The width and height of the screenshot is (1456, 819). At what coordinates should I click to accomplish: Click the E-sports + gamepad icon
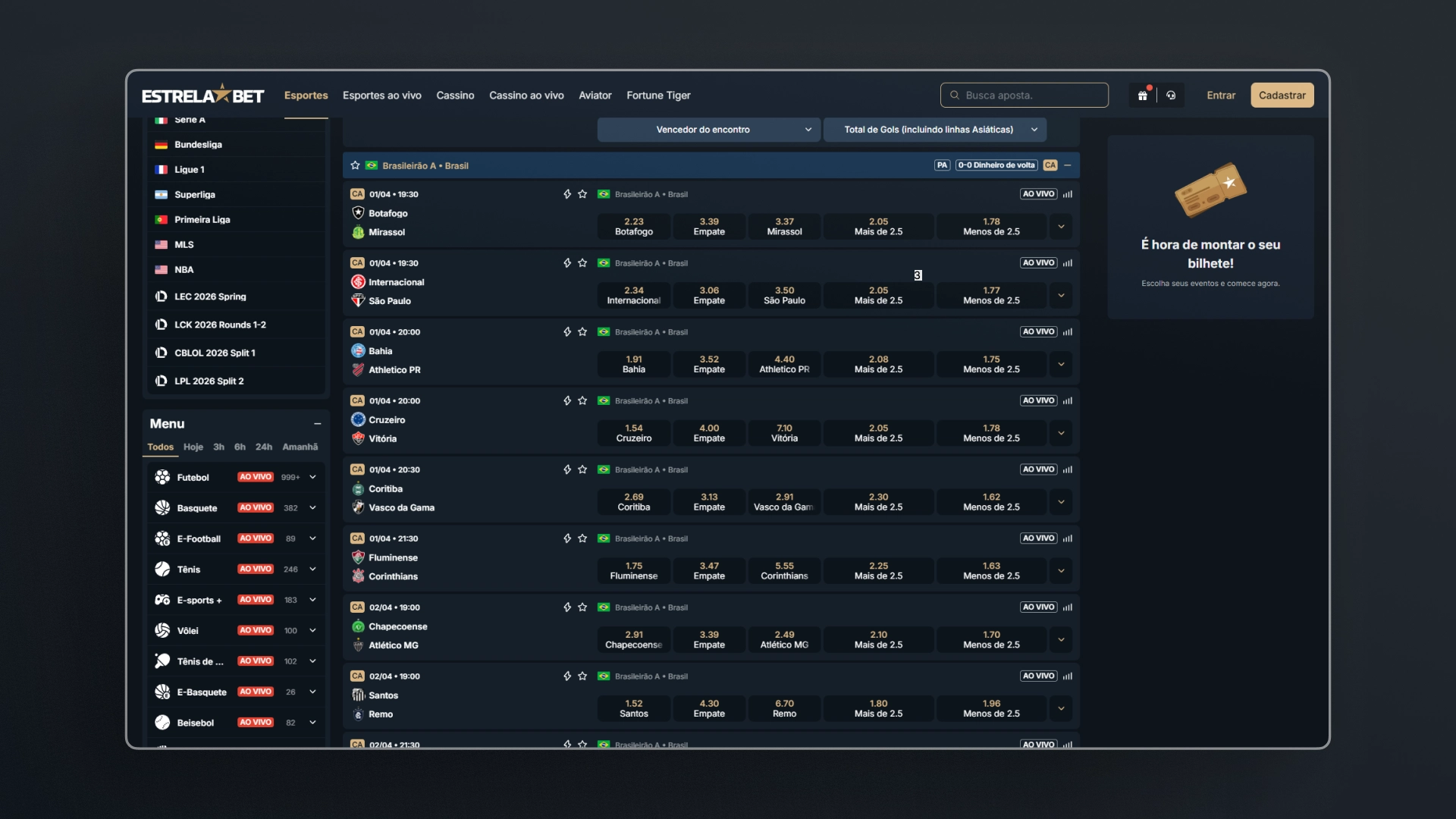pos(162,600)
